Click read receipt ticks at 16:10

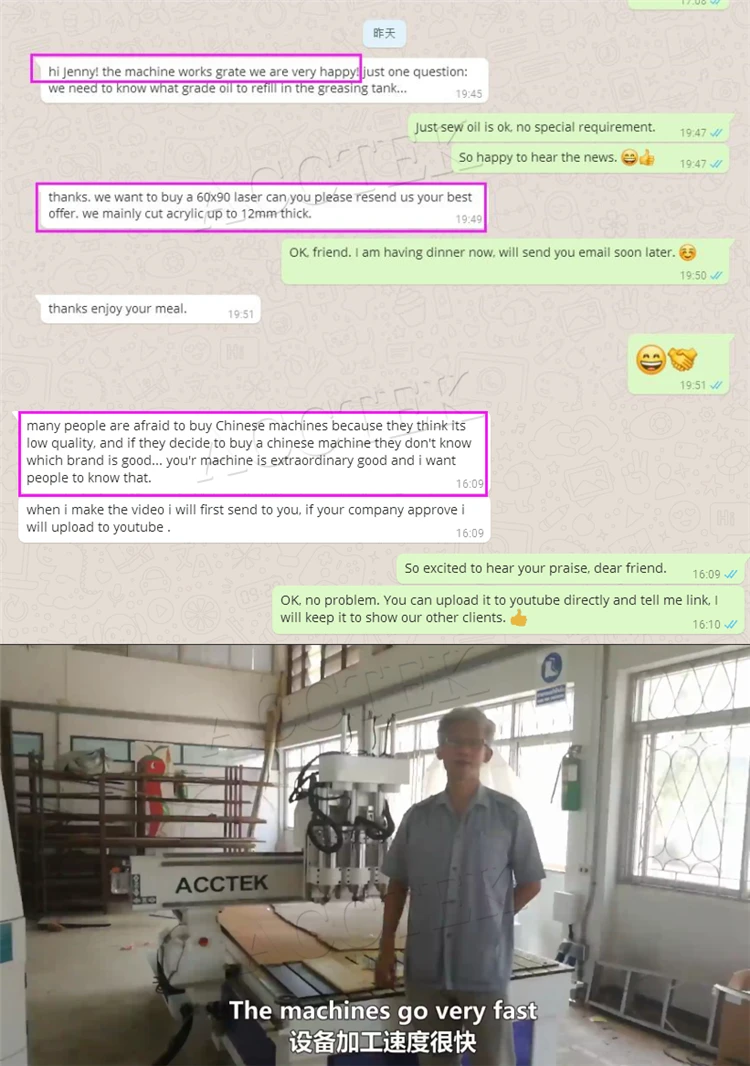coord(730,624)
